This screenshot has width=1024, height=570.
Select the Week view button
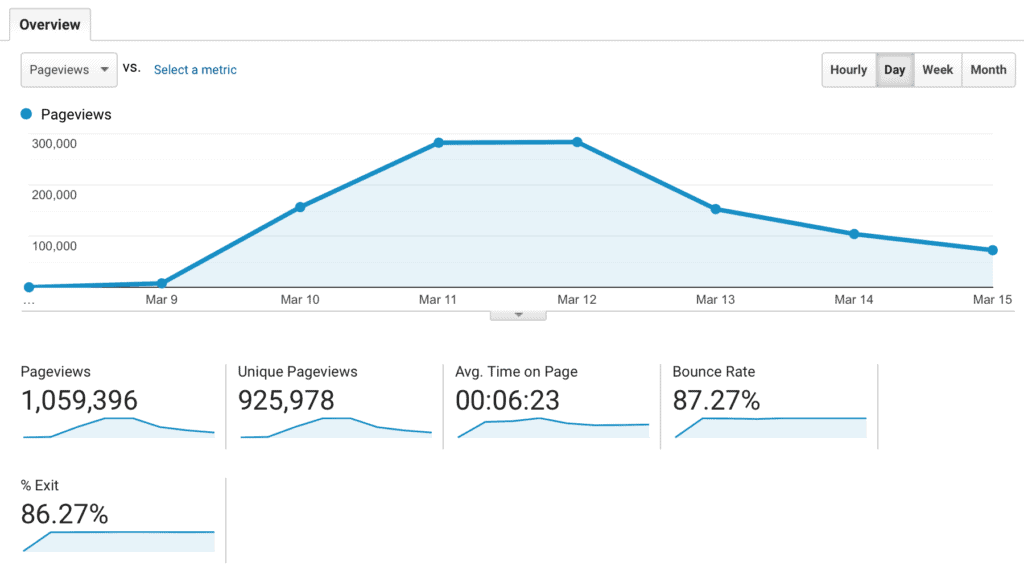(937, 70)
